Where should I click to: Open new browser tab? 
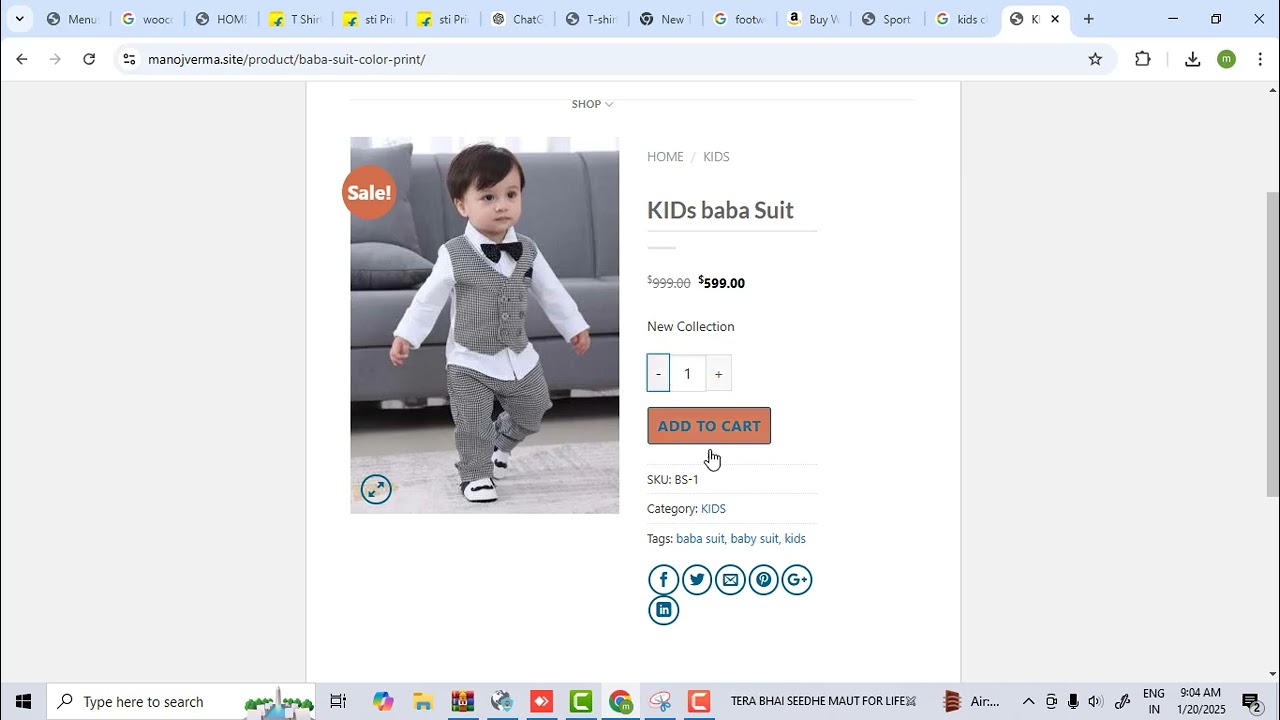tap(1088, 19)
